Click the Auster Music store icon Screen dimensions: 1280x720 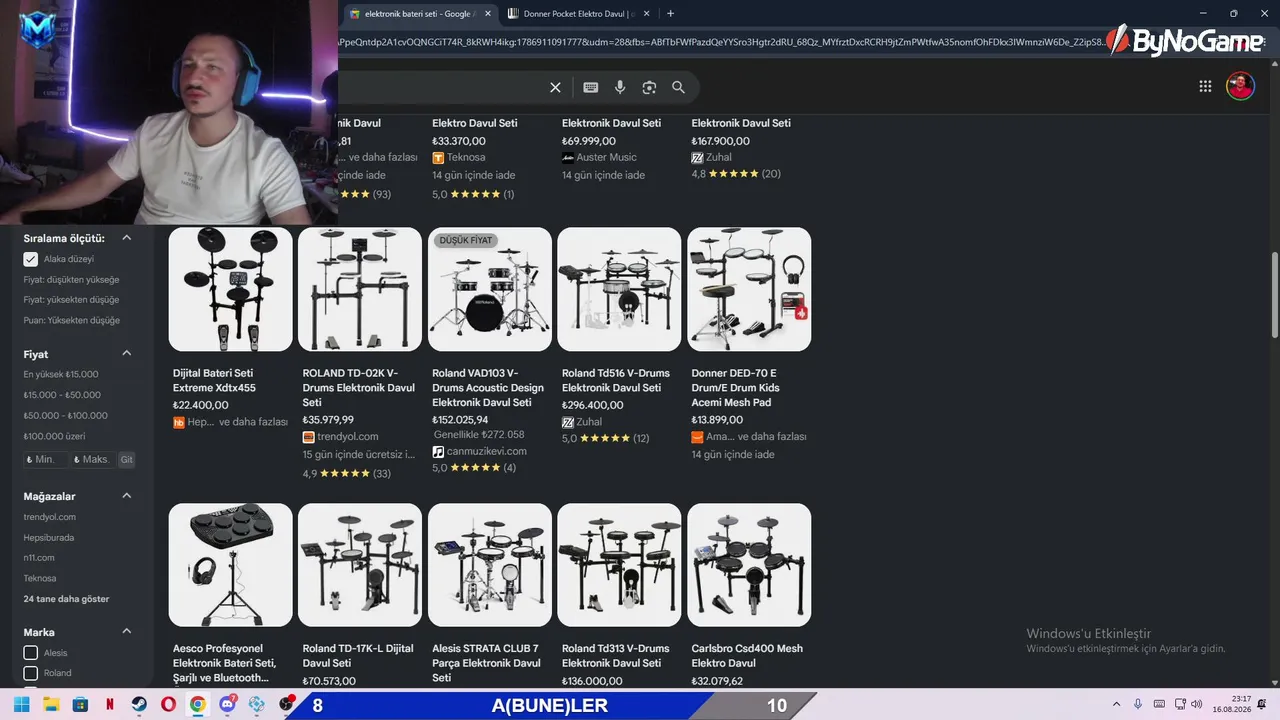point(568,158)
